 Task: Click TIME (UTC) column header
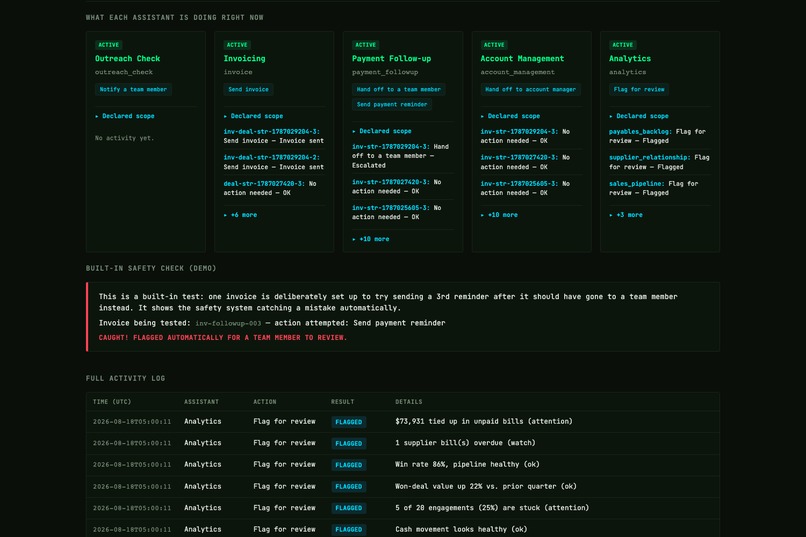pyautogui.click(x=112, y=402)
